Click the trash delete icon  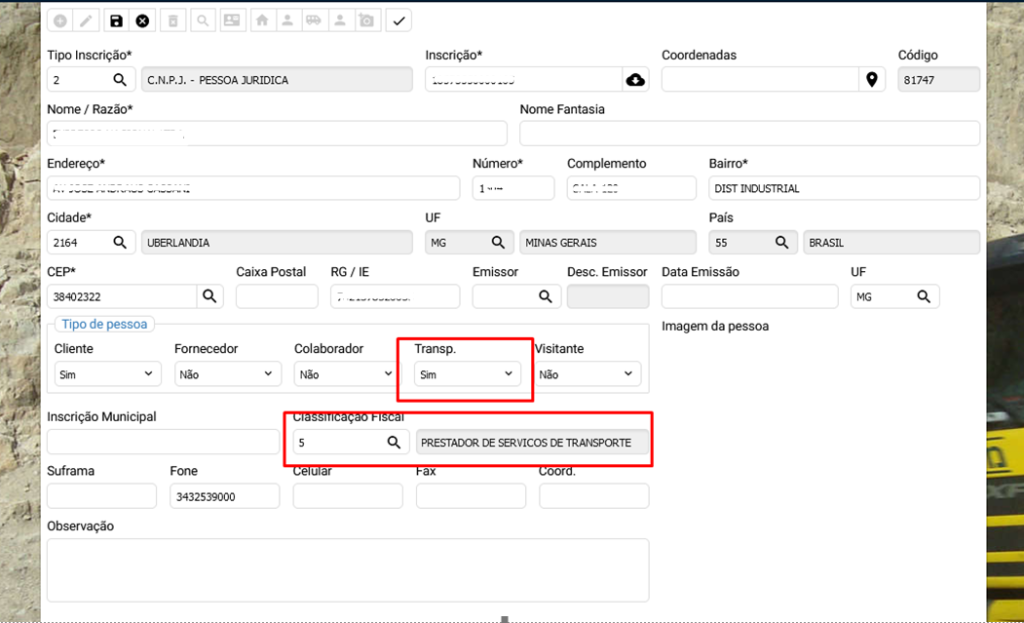pyautogui.click(x=174, y=20)
